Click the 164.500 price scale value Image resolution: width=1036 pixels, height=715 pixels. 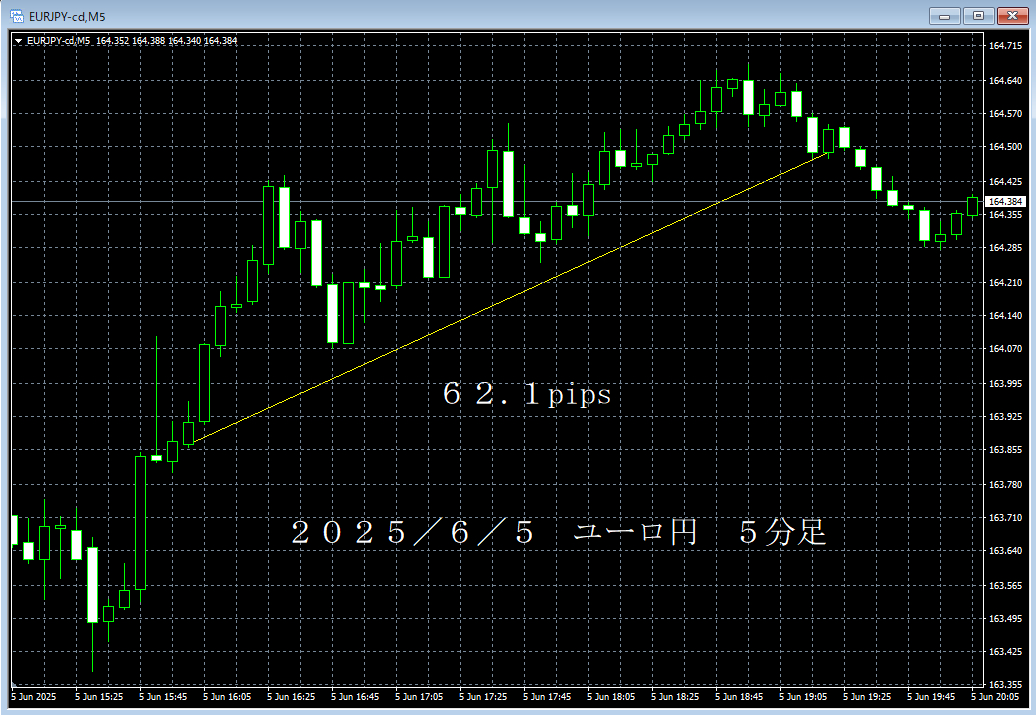pyautogui.click(x=1005, y=147)
